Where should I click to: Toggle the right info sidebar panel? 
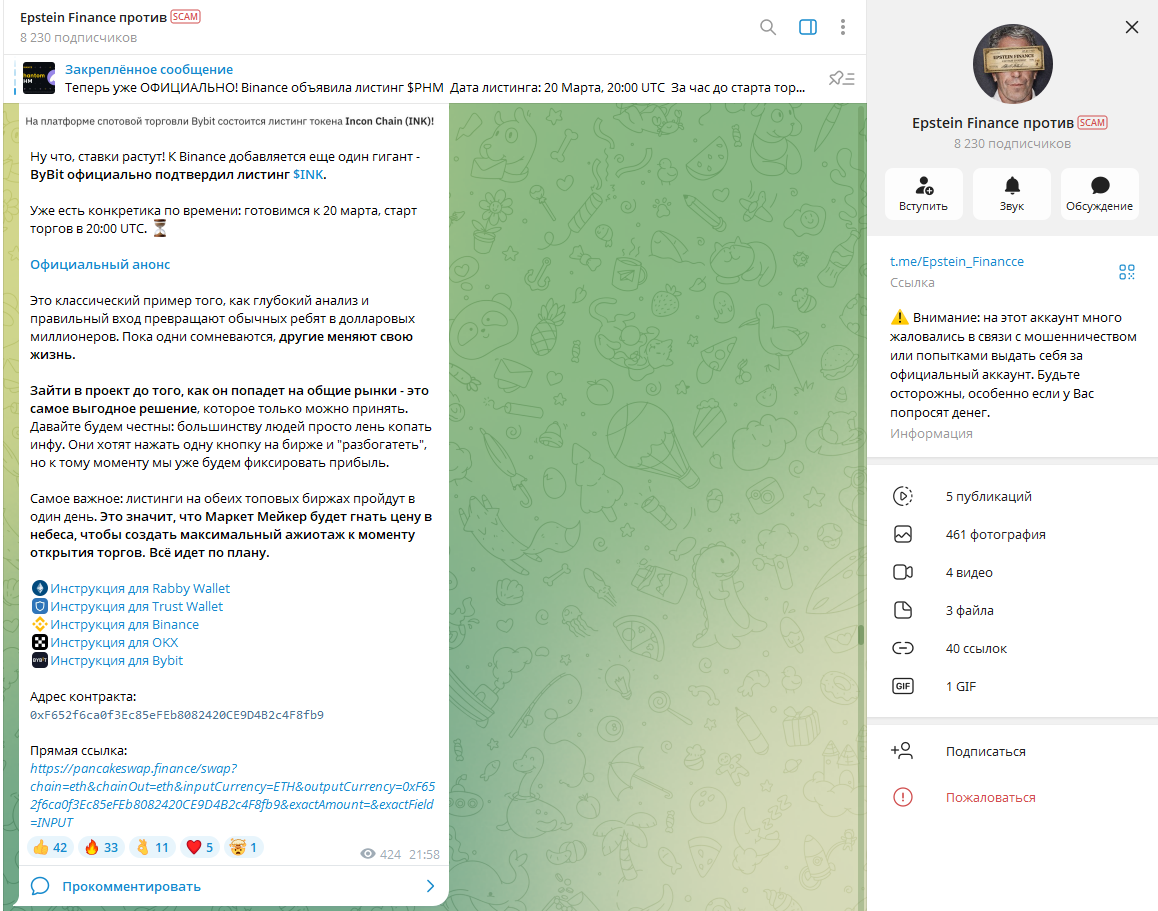[x=808, y=27]
